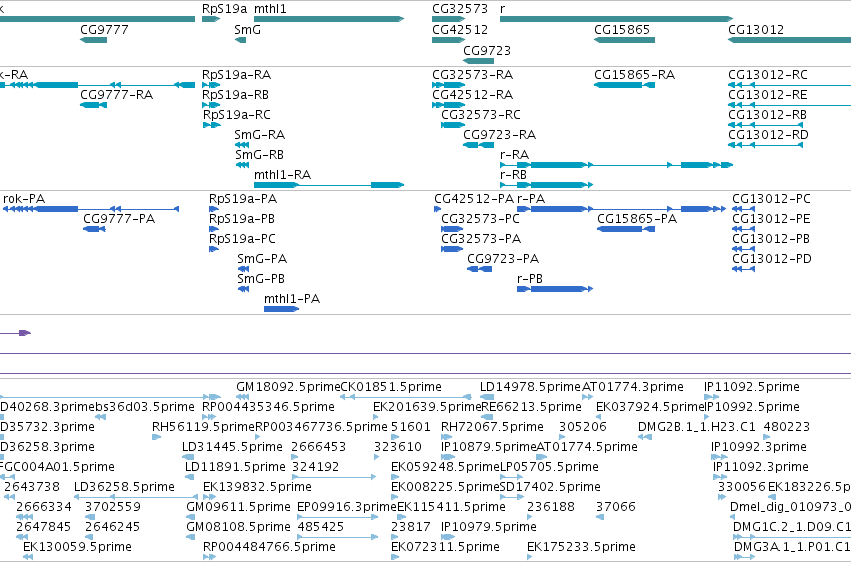Screen dimensions: 851x562
Task: Open transcript CG9777-RA
Action: (x=93, y=105)
